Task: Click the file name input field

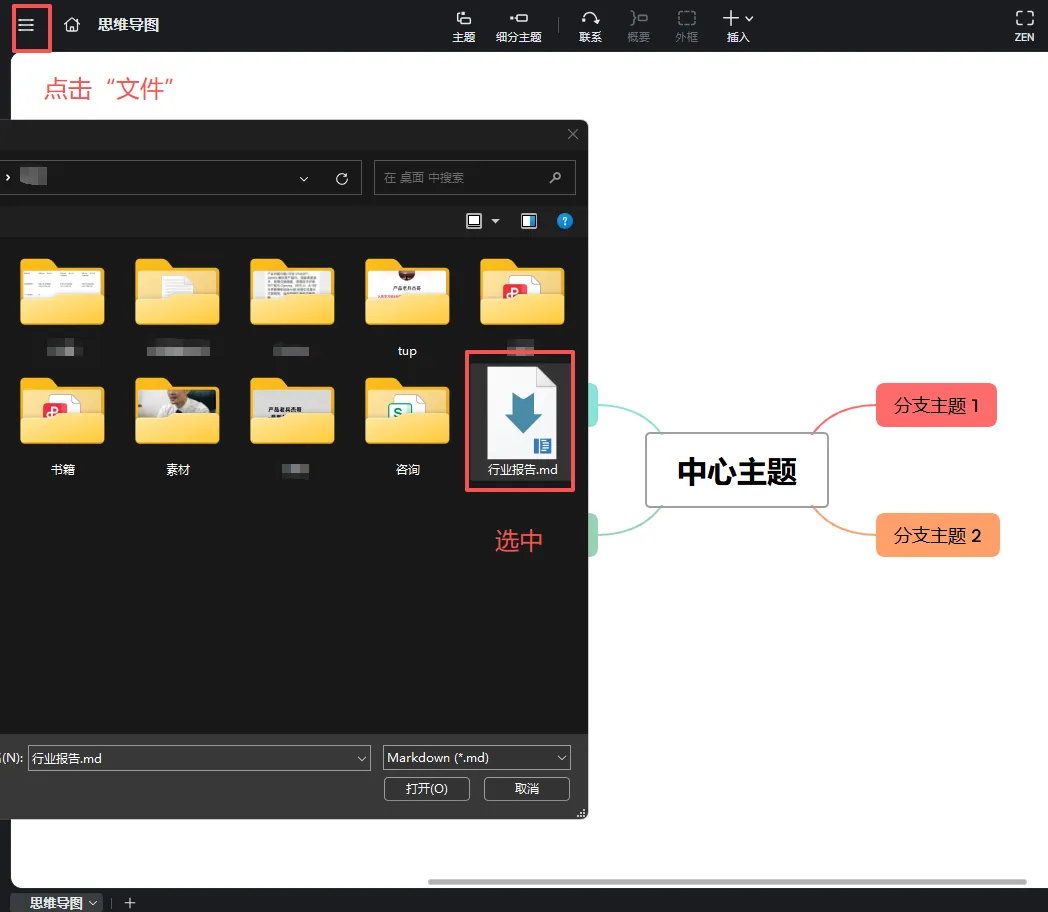Action: coord(199,758)
